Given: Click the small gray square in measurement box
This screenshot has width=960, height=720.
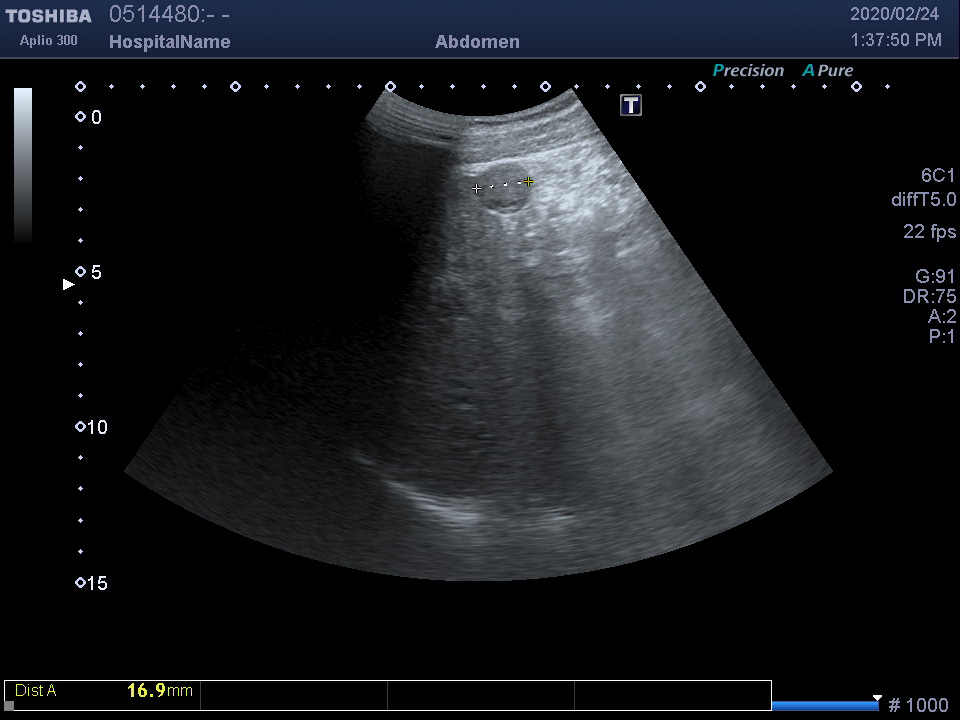Looking at the screenshot, I should point(10,705).
